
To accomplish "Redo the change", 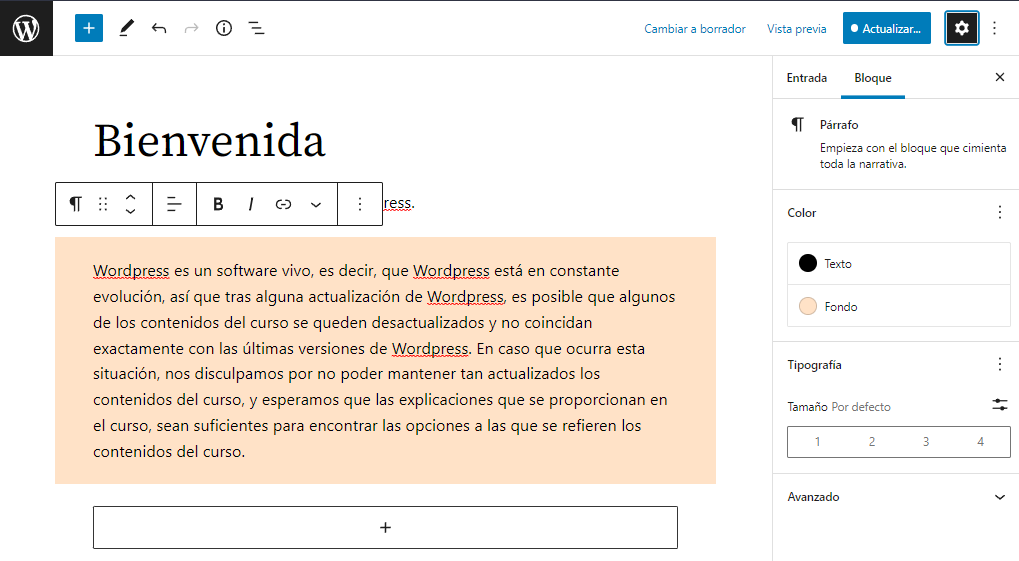I will coord(191,28).
